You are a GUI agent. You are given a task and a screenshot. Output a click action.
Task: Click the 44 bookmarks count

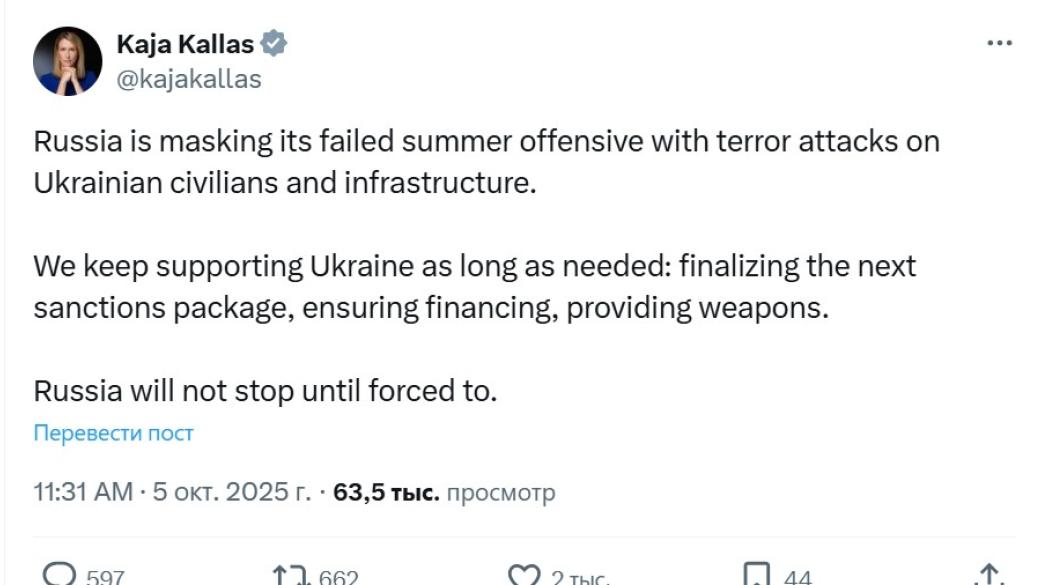(798, 577)
